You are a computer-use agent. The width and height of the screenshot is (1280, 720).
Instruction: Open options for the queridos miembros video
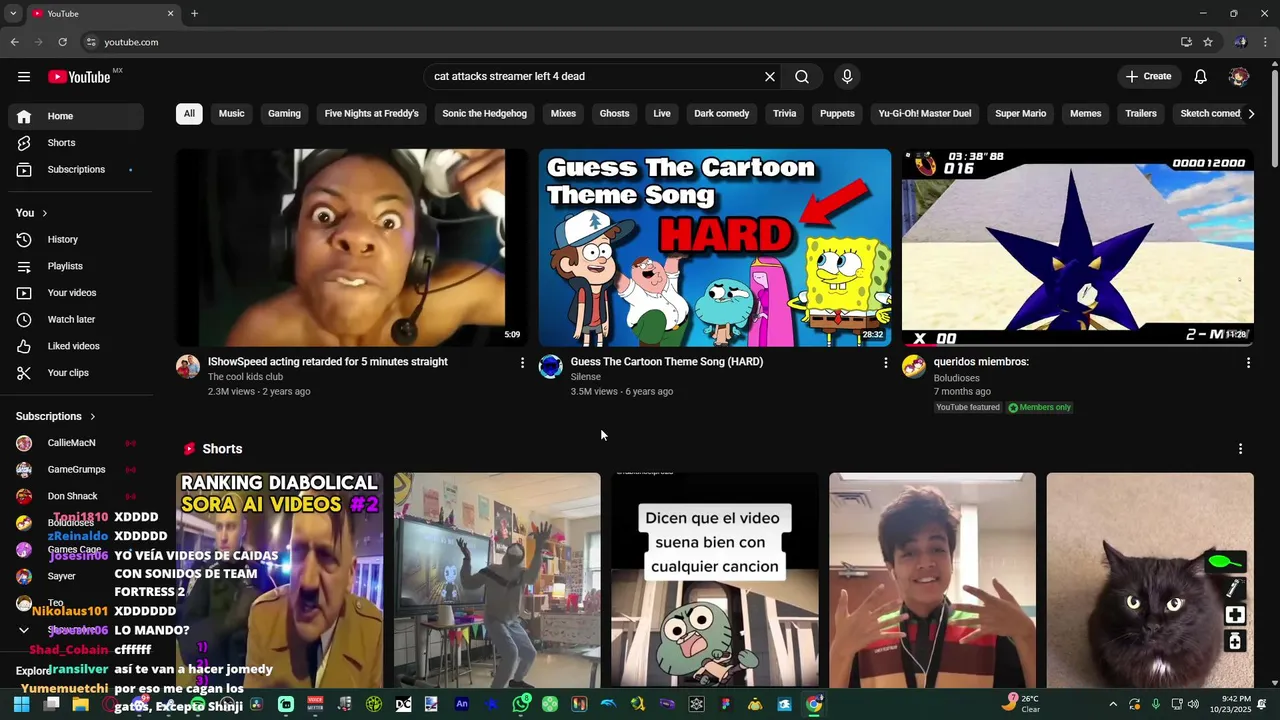point(1248,363)
